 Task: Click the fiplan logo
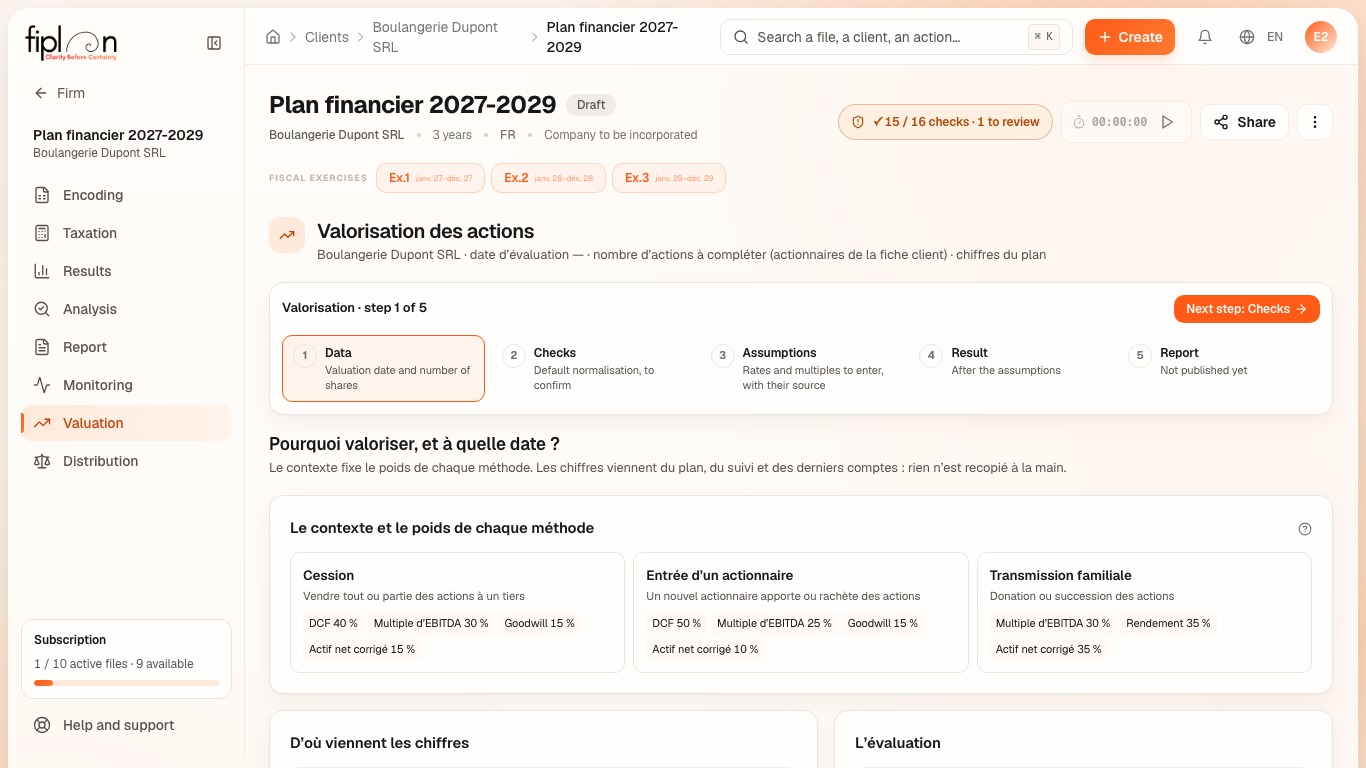tap(71, 43)
